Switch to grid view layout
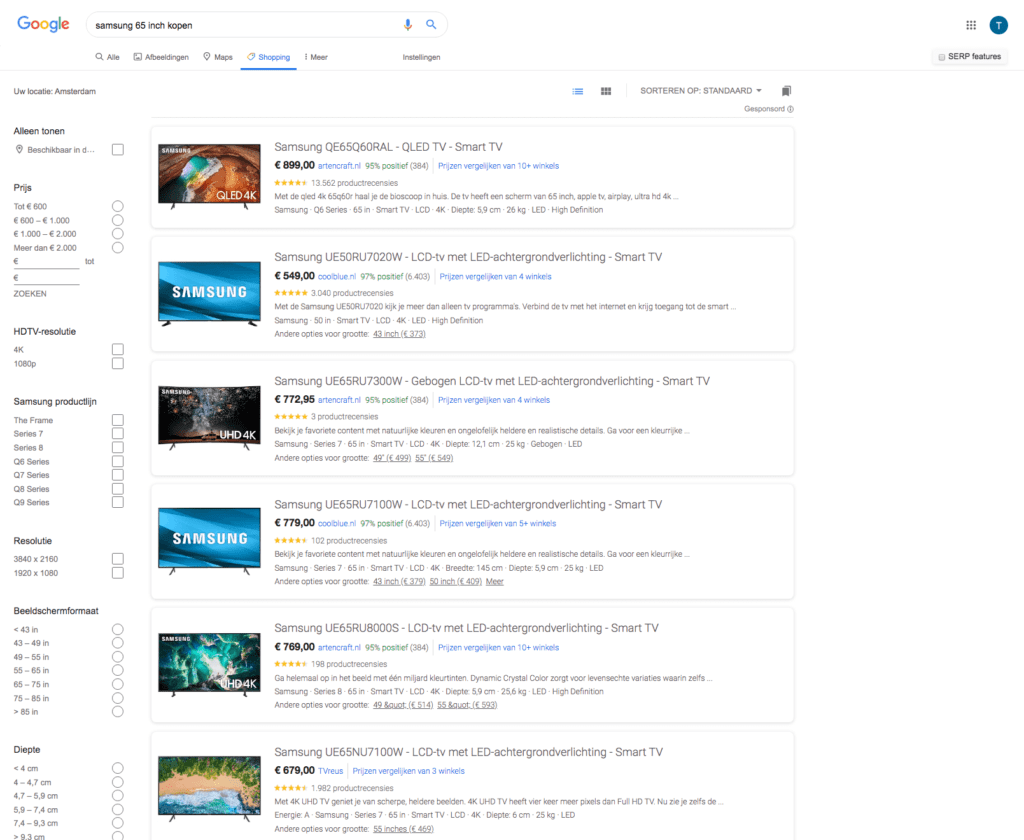This screenshot has height=840, width=1024. pyautogui.click(x=606, y=91)
